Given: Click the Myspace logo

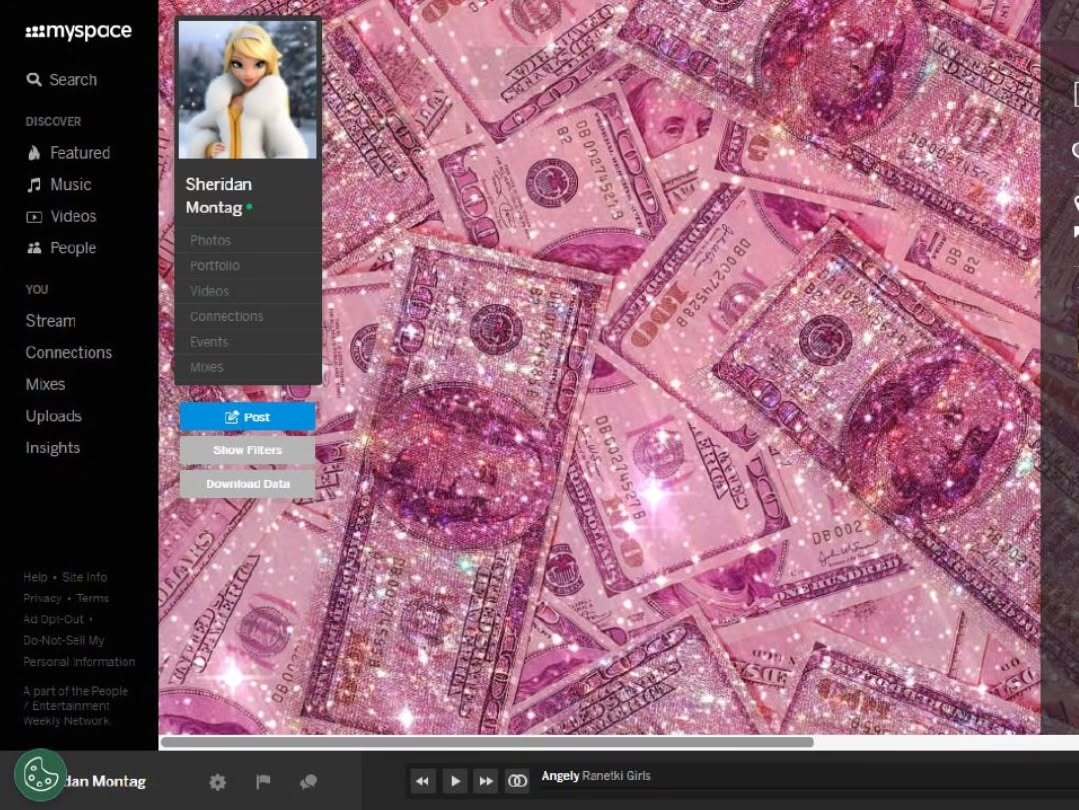Looking at the screenshot, I should 78,32.
